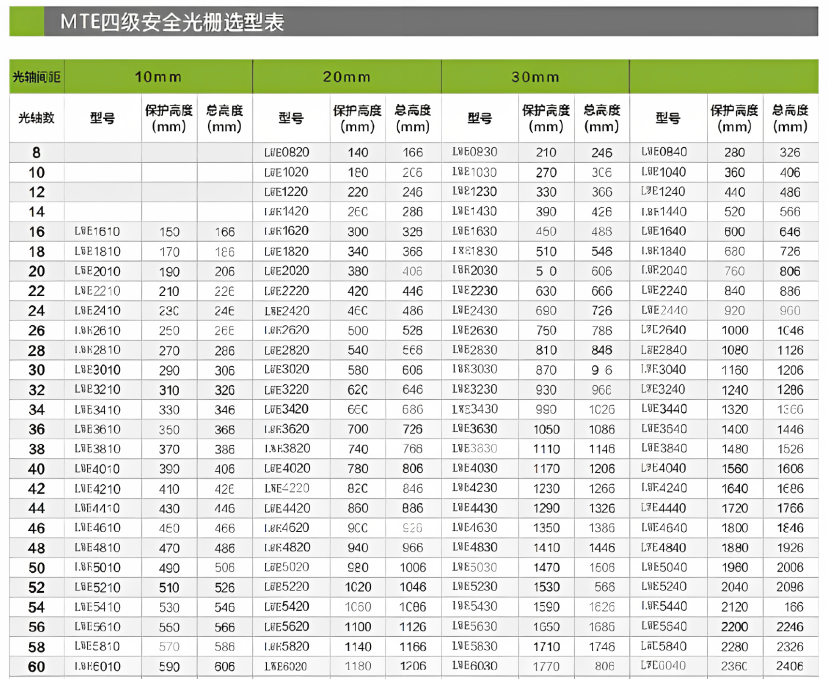Click model cell LWE2630
This screenshot has width=828, height=679.
click(476, 331)
